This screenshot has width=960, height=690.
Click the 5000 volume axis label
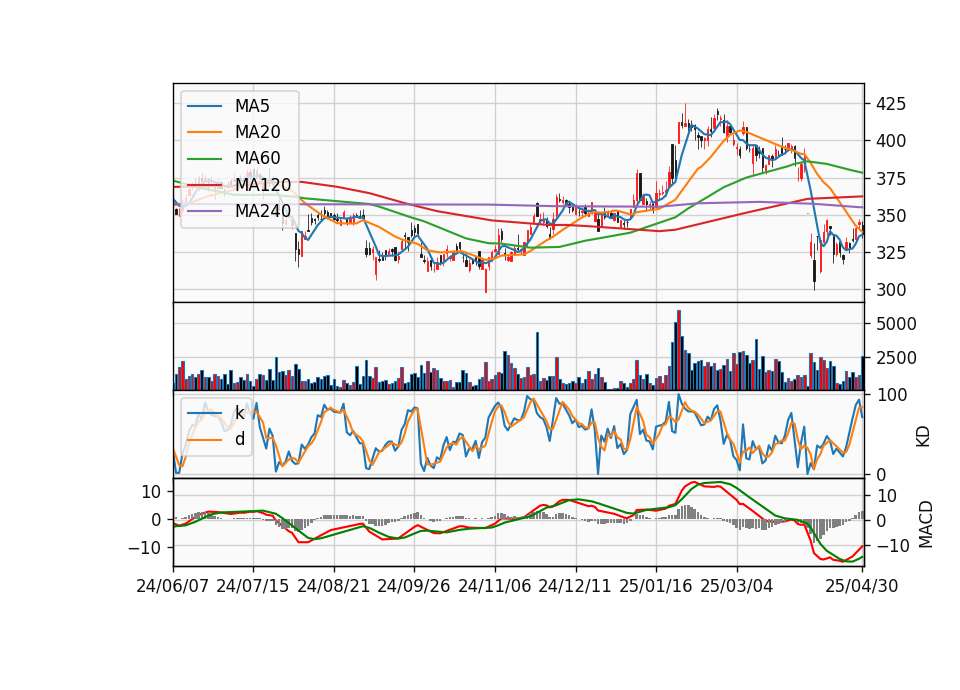tap(896, 324)
